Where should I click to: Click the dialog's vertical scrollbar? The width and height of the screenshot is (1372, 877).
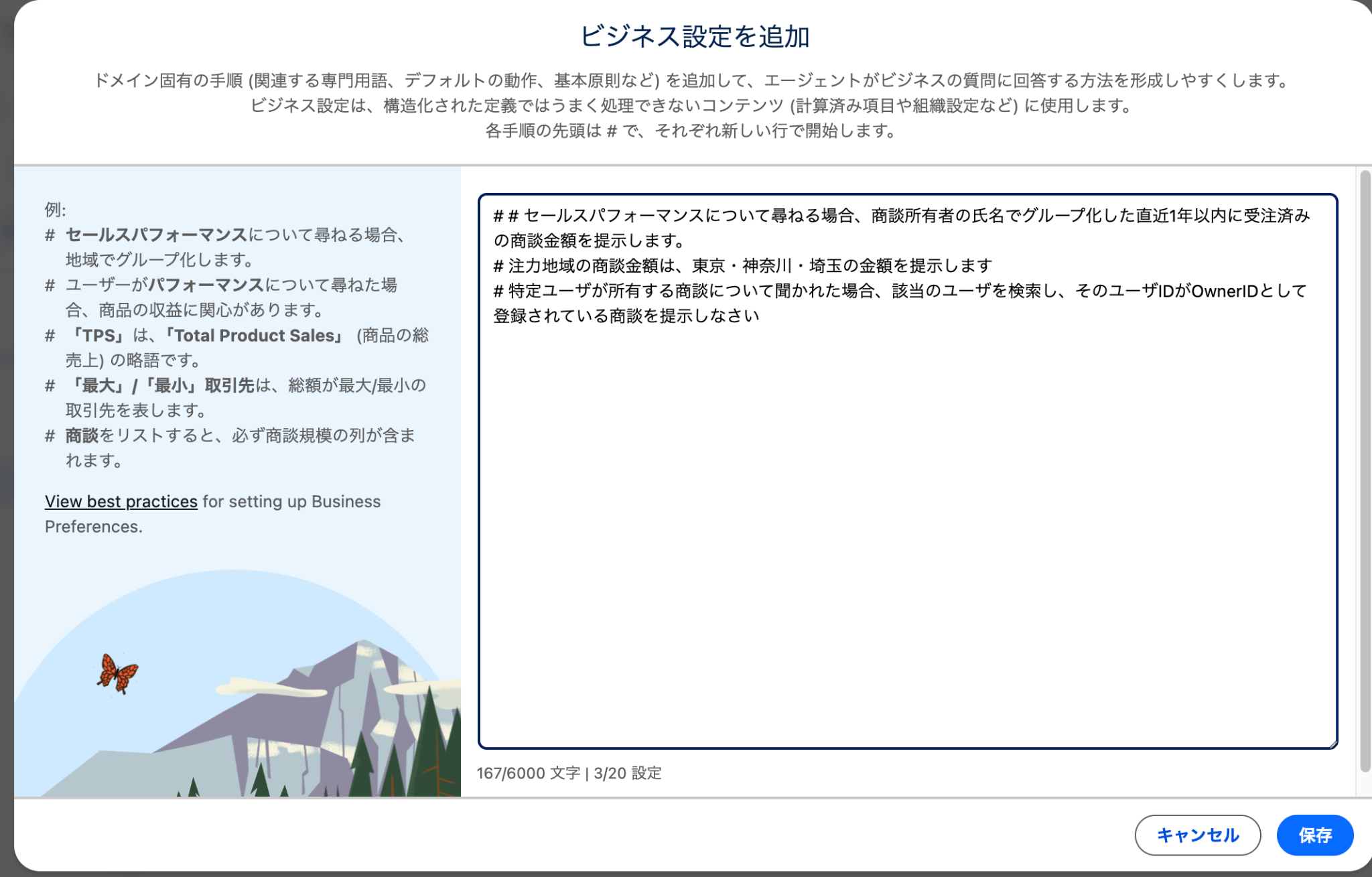tap(1365, 469)
